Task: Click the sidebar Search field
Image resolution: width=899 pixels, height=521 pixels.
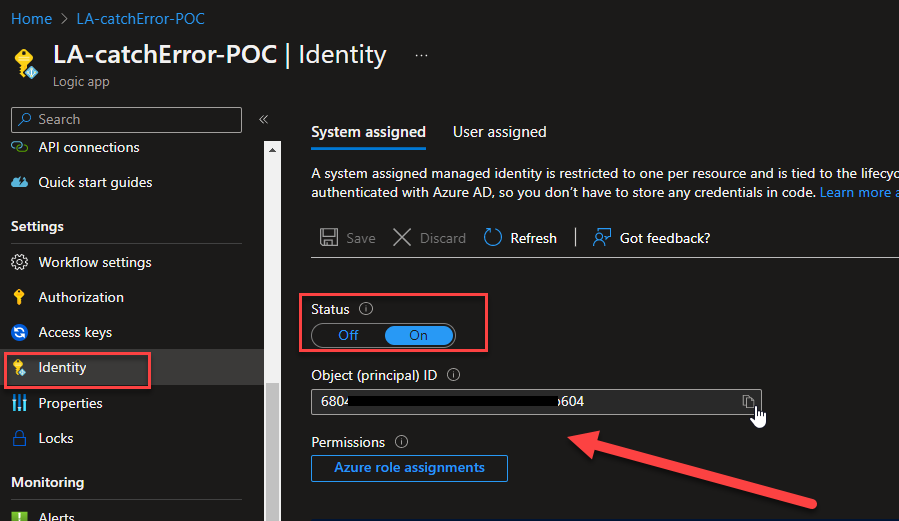Action: 126,119
